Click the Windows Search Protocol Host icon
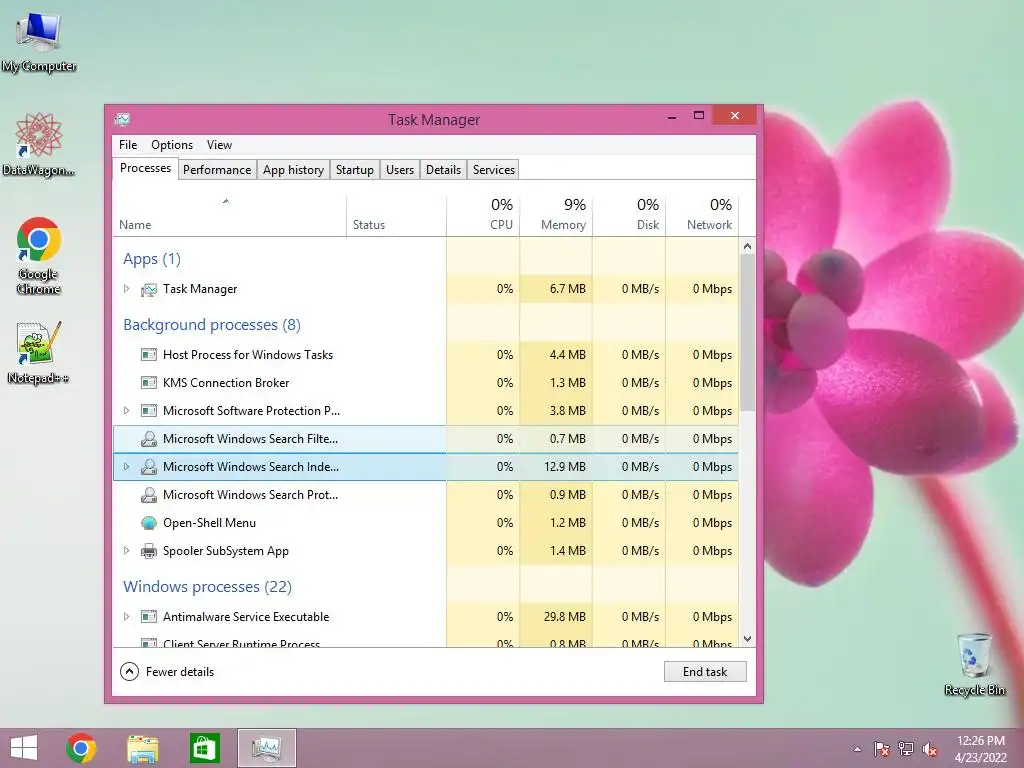This screenshot has height=768, width=1024. tap(149, 495)
